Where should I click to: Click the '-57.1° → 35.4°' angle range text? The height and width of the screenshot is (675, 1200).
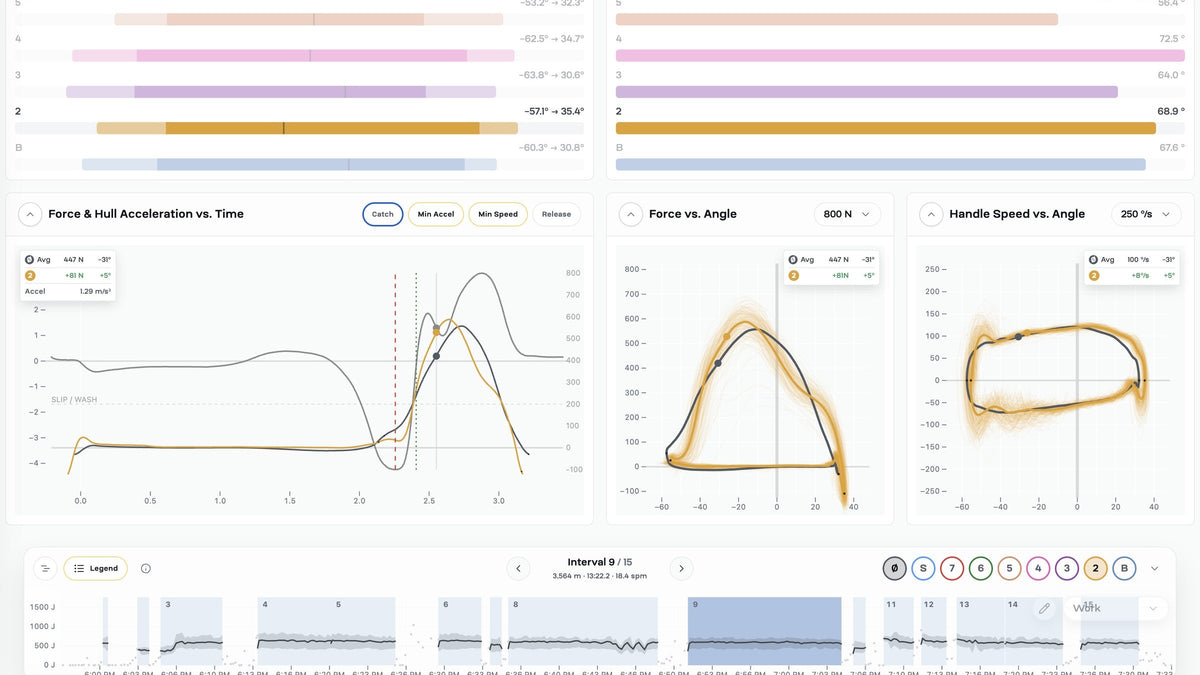click(554, 111)
